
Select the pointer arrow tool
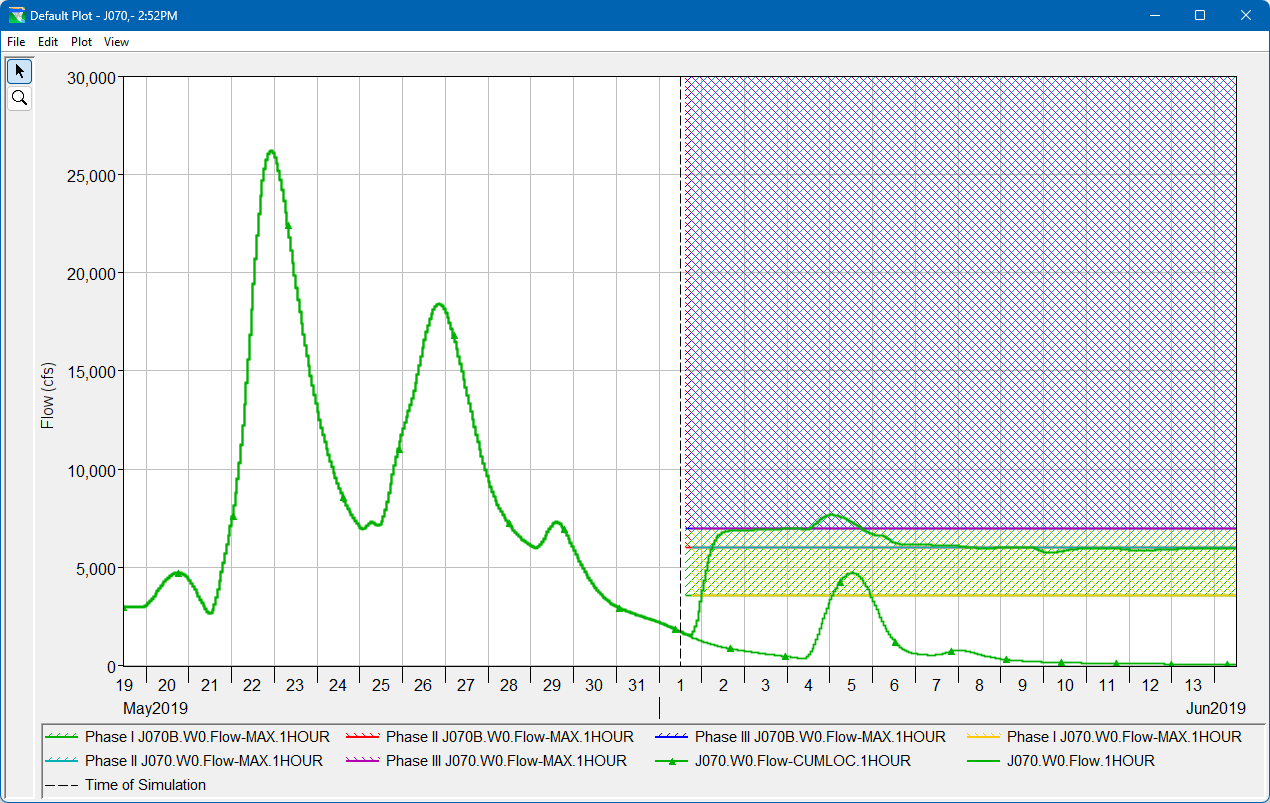click(19, 71)
